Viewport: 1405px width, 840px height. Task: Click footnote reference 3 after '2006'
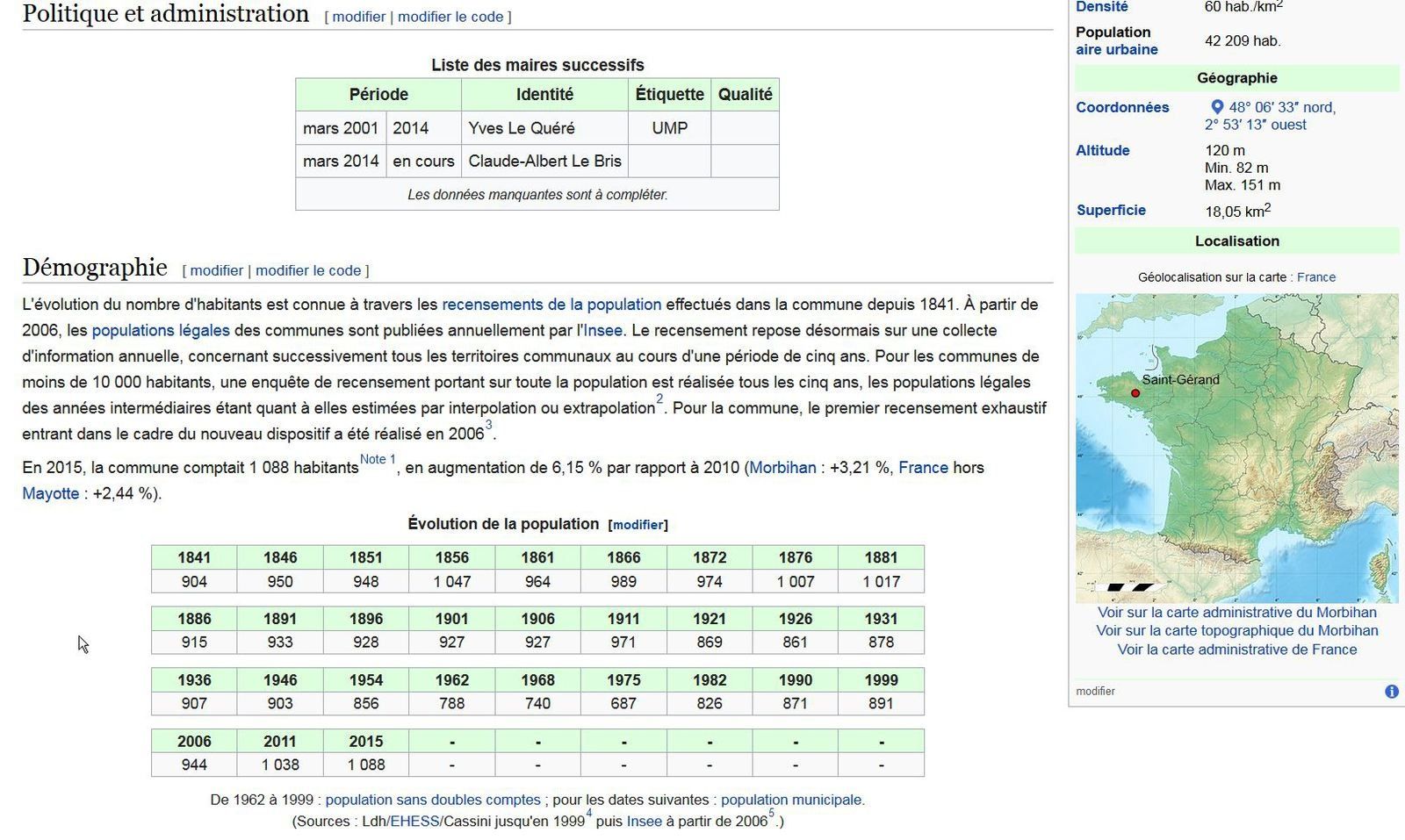(x=489, y=425)
